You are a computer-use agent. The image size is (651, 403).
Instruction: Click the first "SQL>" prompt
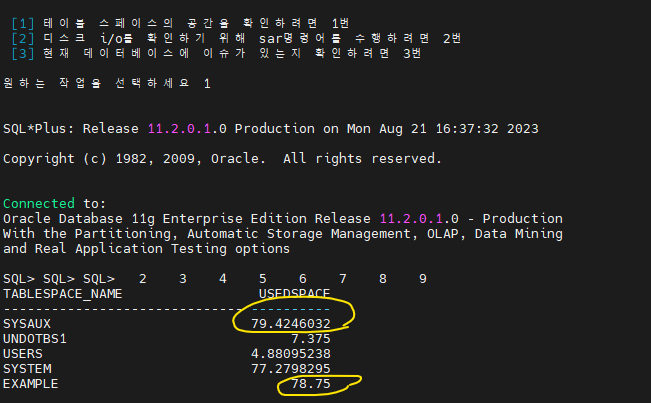pyautogui.click(x=19, y=278)
